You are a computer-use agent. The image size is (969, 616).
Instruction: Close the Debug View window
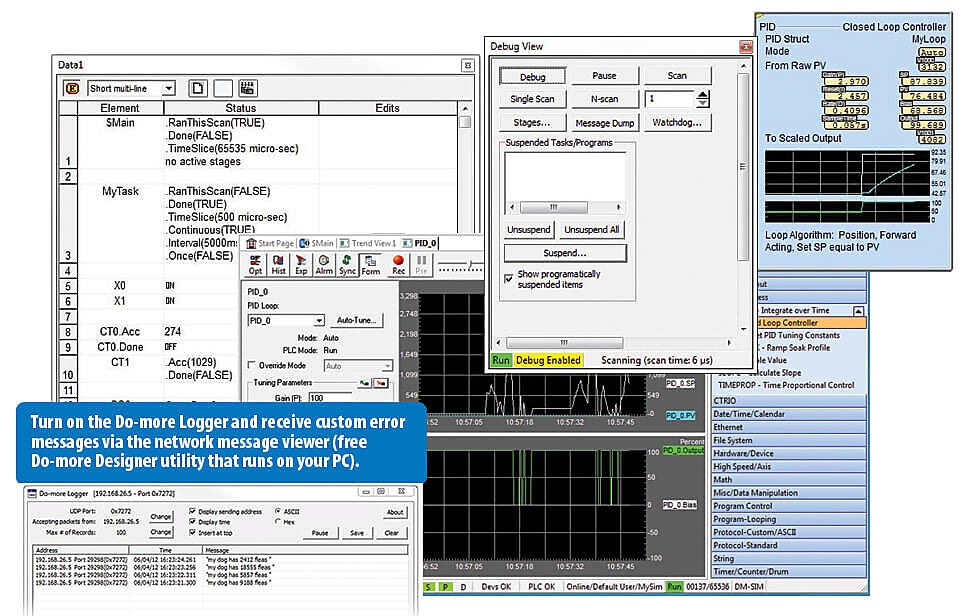point(746,47)
